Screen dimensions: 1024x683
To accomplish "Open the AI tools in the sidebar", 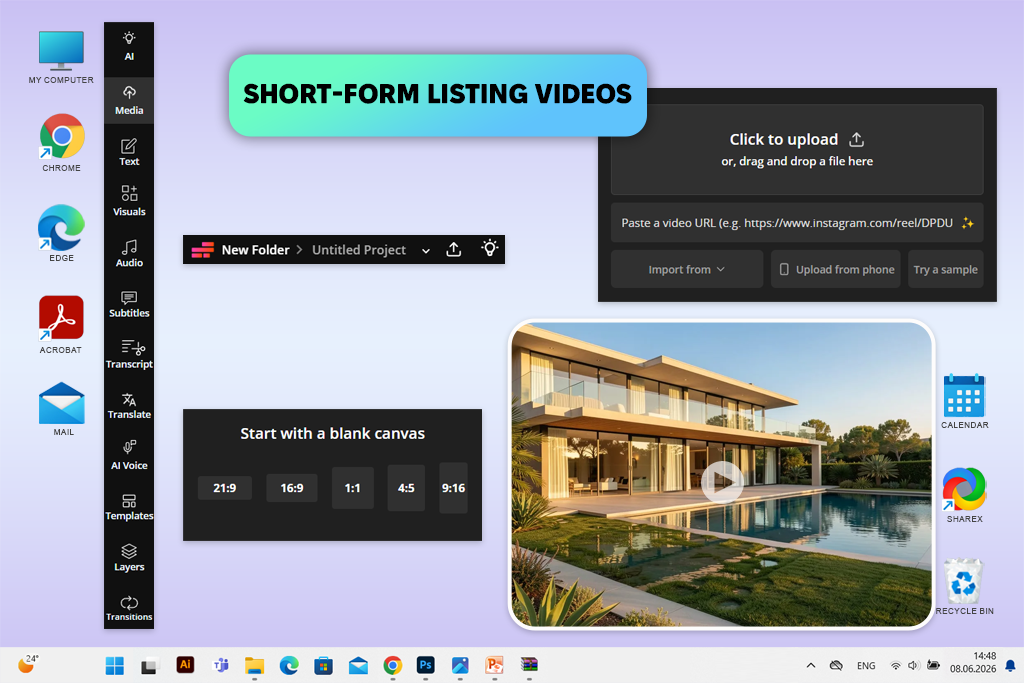I will [129, 46].
